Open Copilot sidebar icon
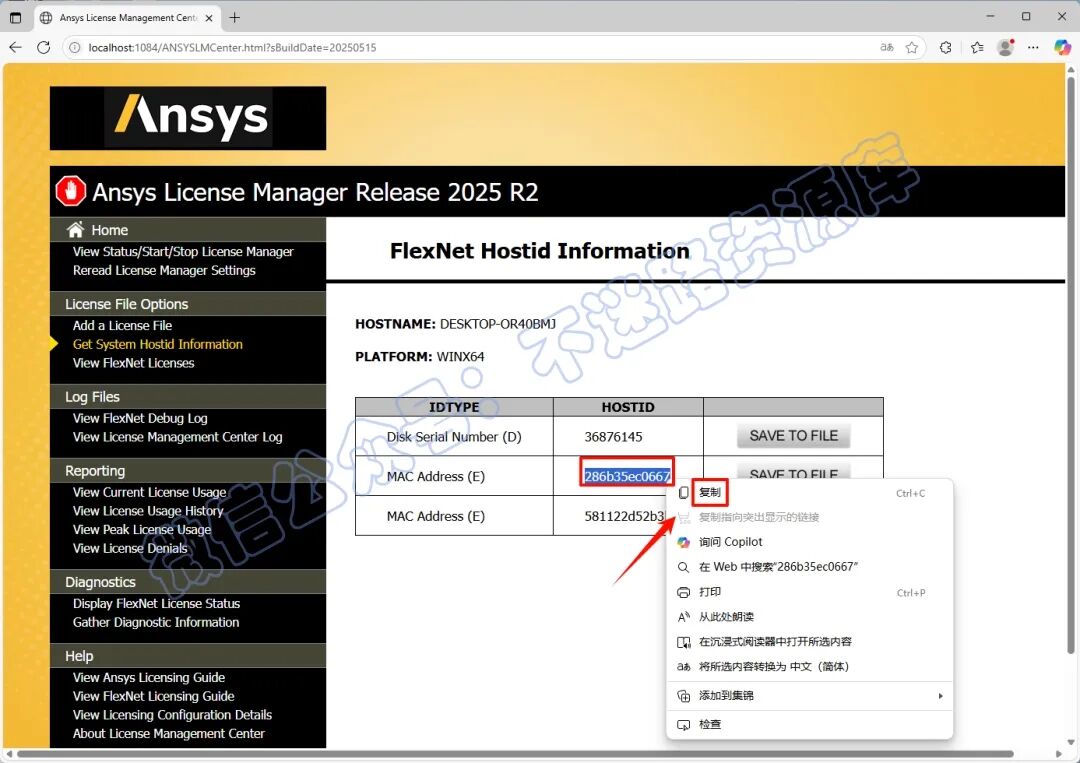The image size is (1080, 763). pos(1062,48)
